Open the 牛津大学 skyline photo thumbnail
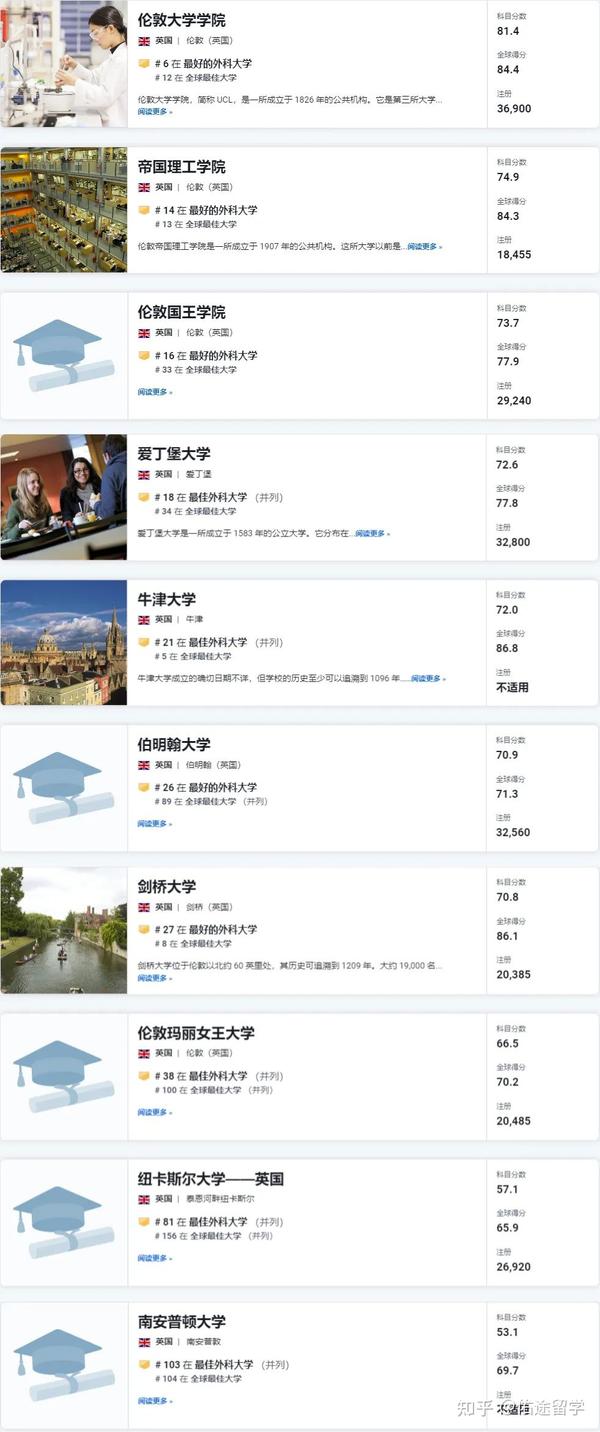This screenshot has height=1432, width=600. tap(64, 643)
